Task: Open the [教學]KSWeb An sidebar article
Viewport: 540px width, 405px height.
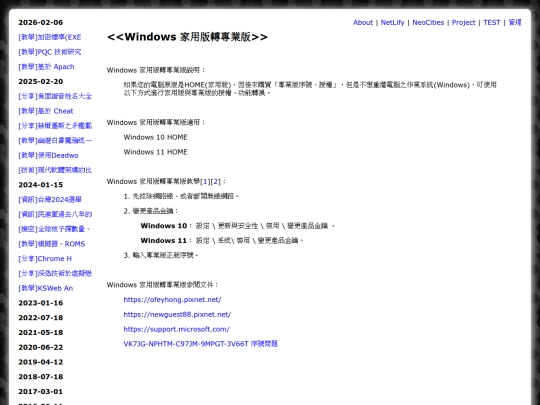Action: click(x=45, y=288)
